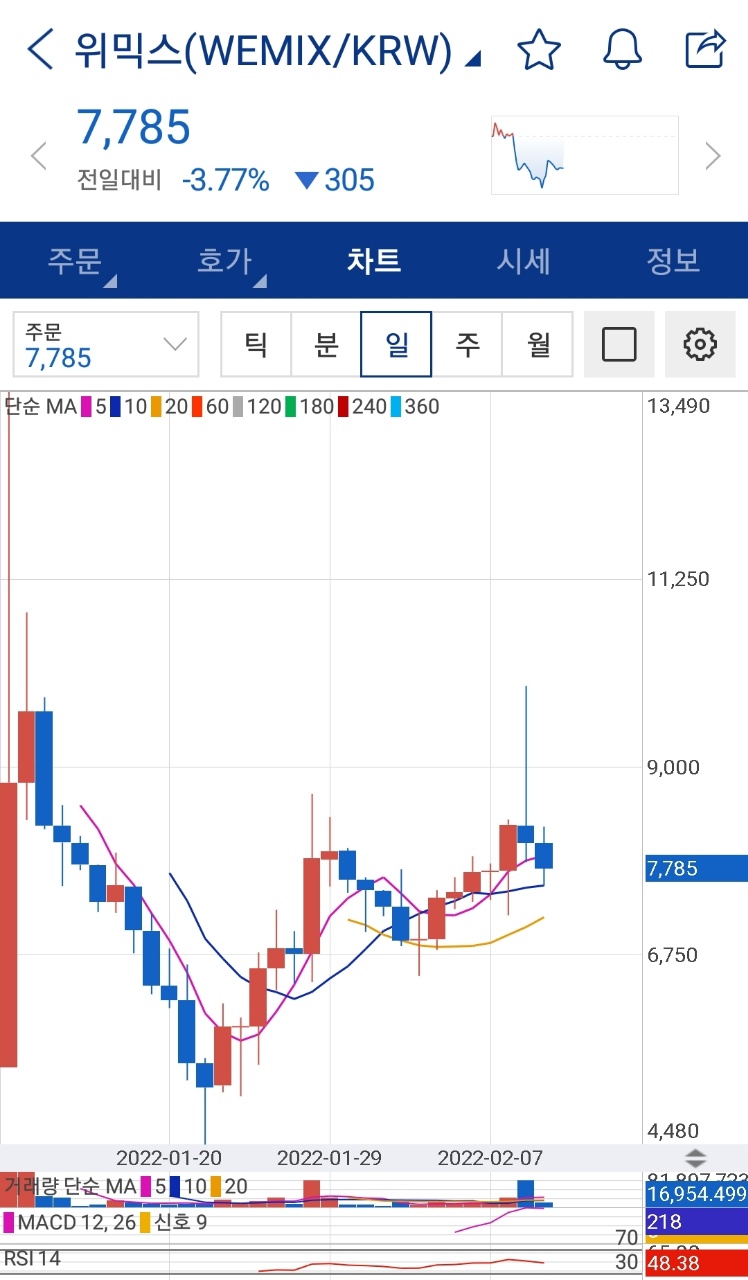Tap the -3.77% change value
Viewport: 748px width, 1280px height.
tap(226, 180)
